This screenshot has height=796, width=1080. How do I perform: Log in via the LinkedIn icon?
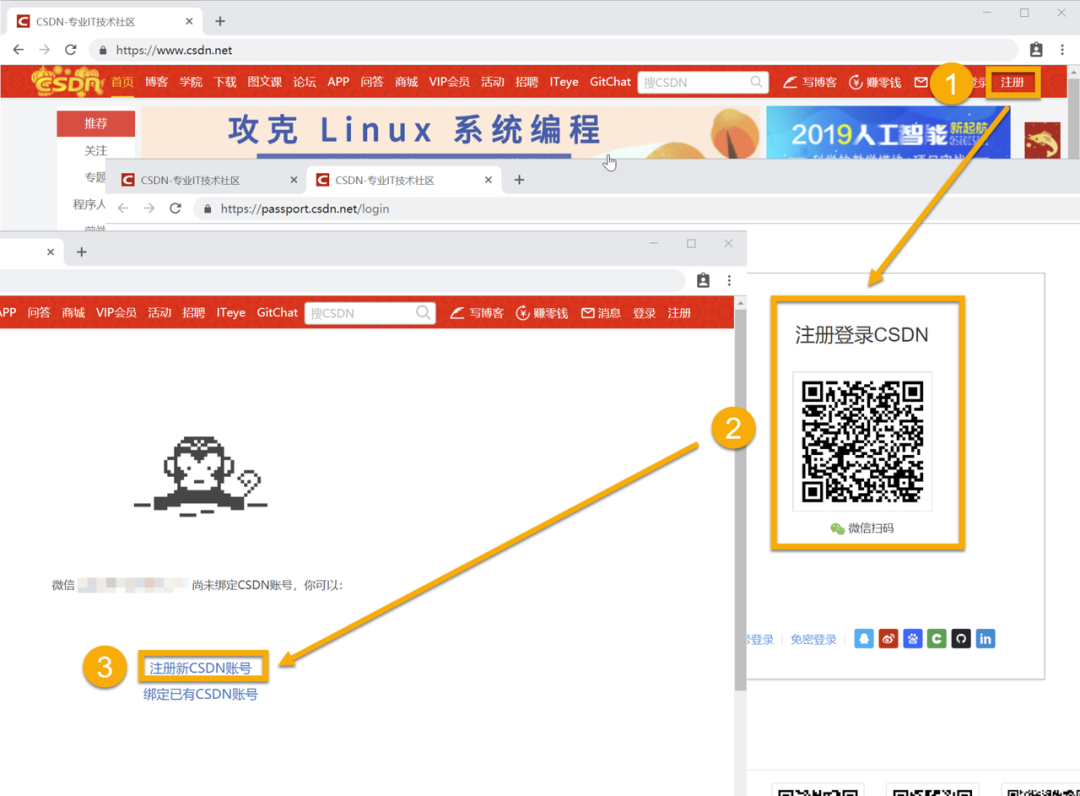point(985,638)
